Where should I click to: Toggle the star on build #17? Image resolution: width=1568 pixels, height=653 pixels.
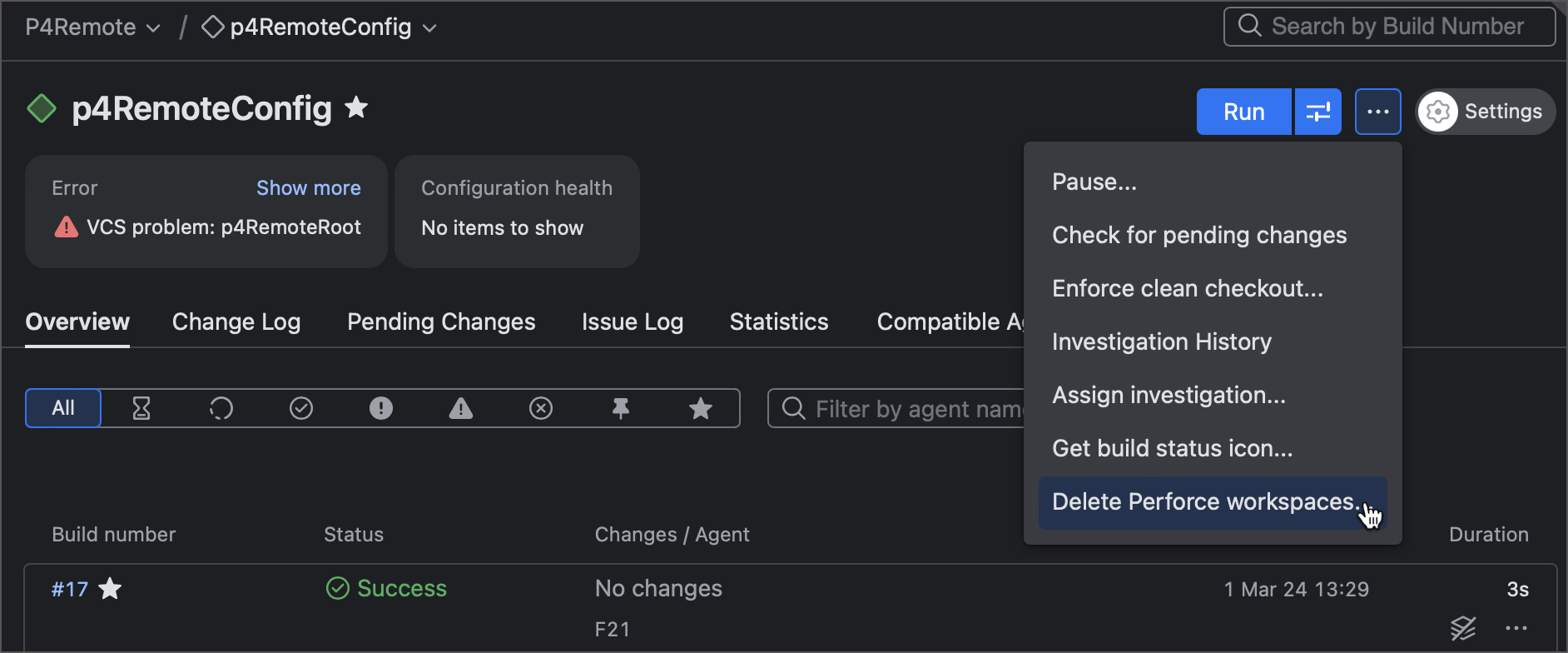point(111,589)
